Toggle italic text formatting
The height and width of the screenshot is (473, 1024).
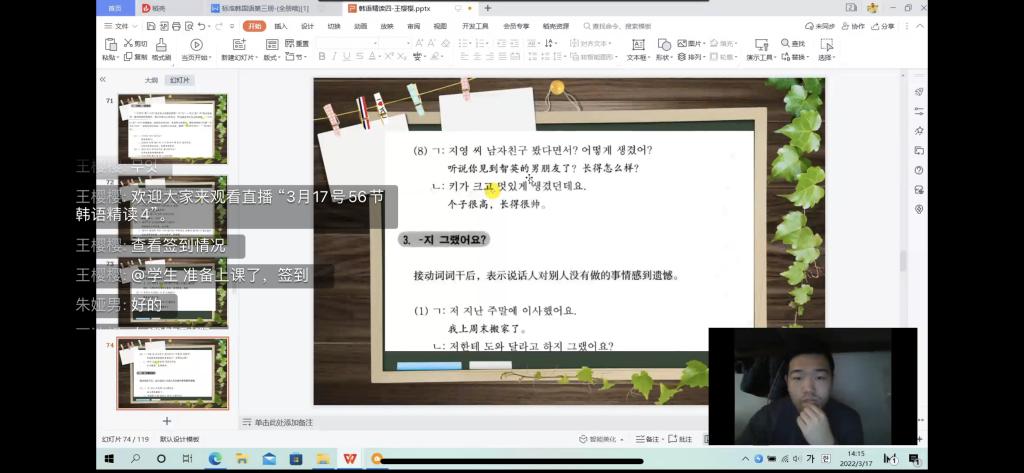332,57
